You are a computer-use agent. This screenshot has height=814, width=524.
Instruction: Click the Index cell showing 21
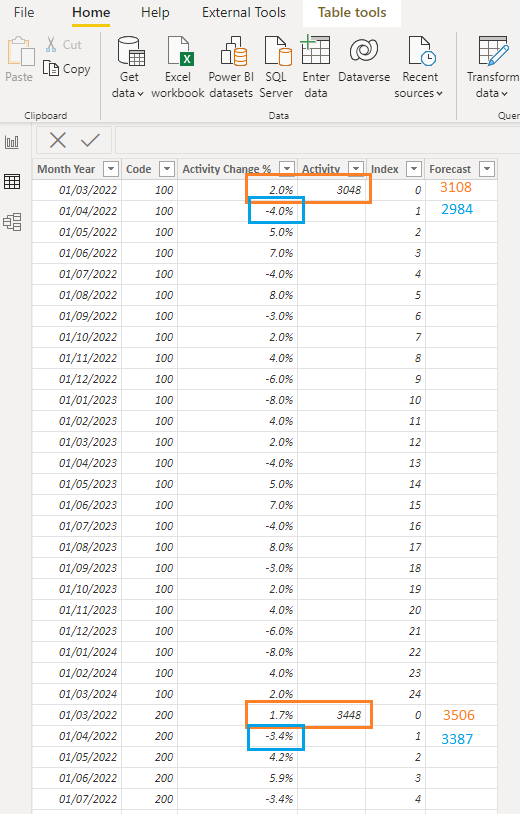(x=396, y=631)
